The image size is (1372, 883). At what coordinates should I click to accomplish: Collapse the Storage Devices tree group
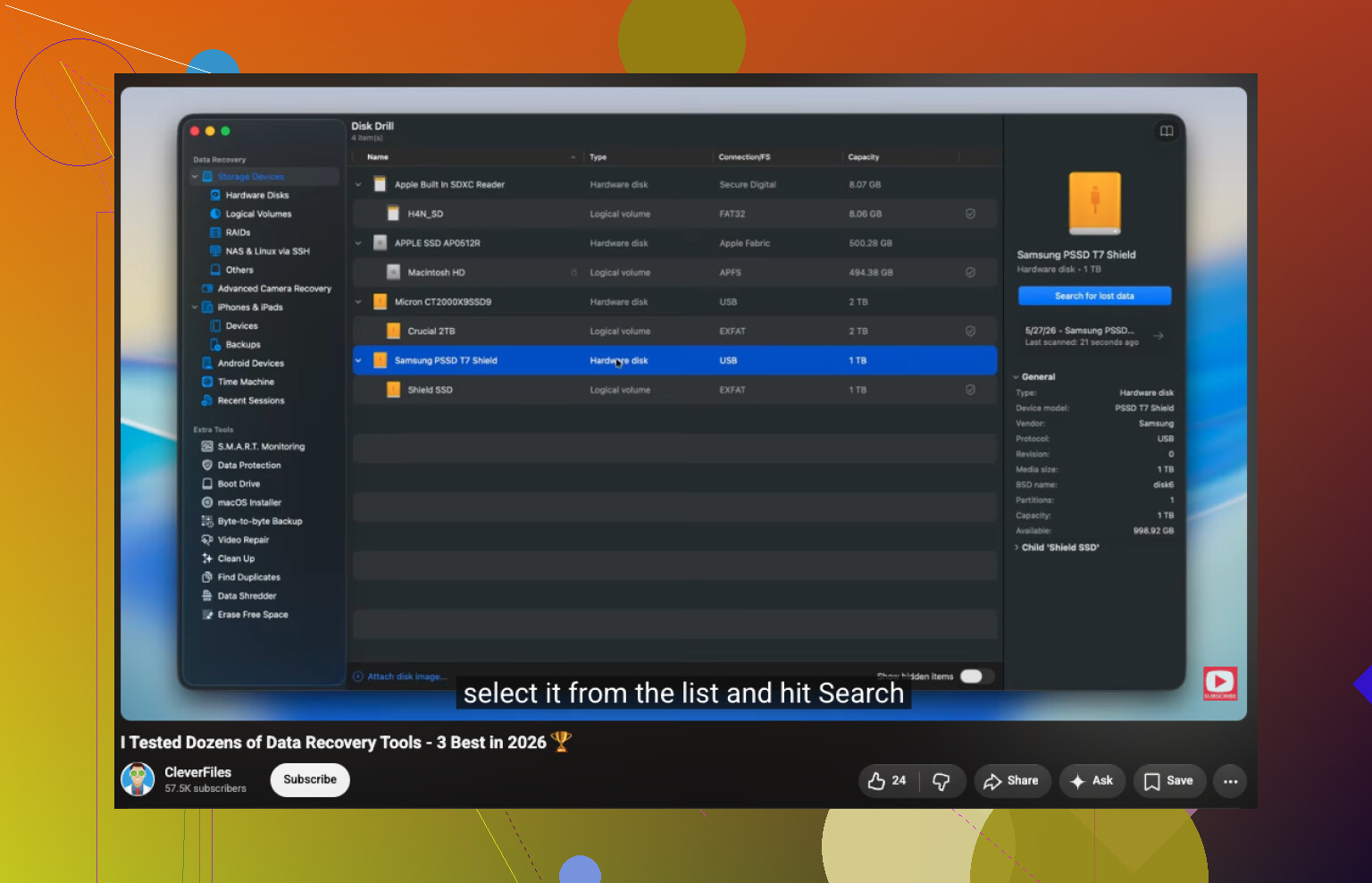(x=195, y=177)
